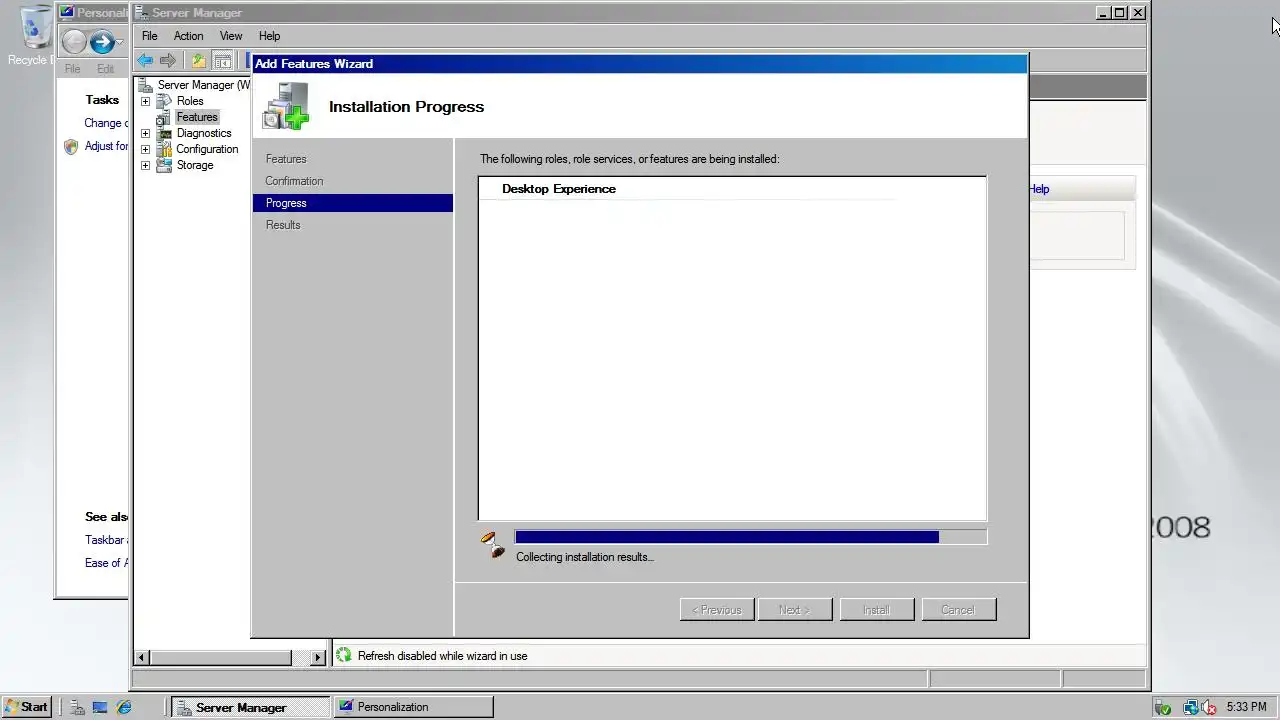Click the installation progress tool icon
The image size is (1280, 720).
tap(493, 544)
